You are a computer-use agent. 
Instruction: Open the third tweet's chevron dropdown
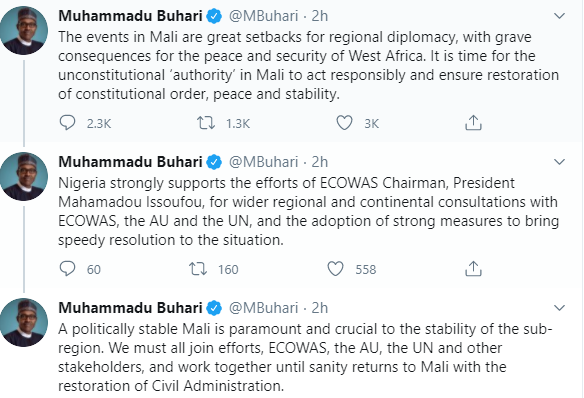(559, 308)
